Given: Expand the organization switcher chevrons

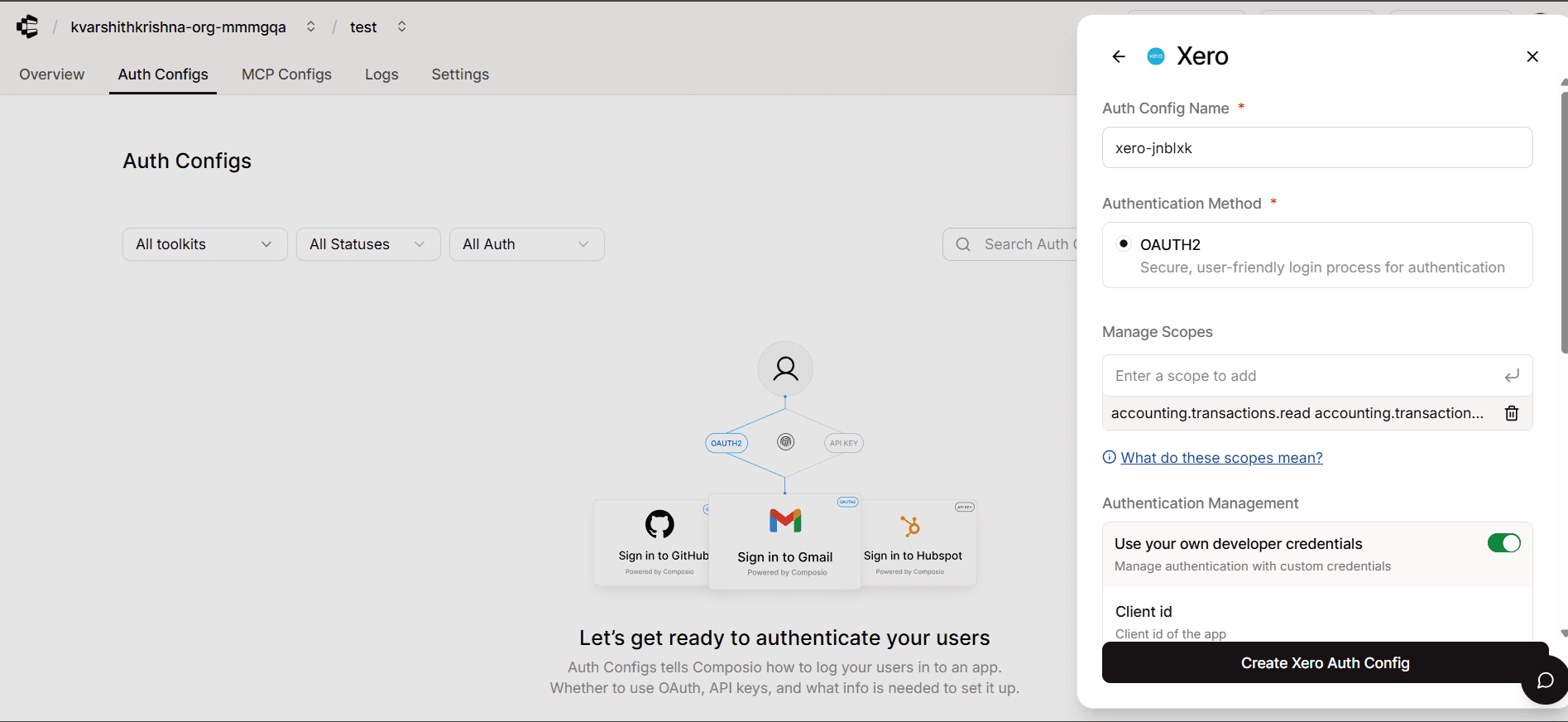Looking at the screenshot, I should (311, 26).
